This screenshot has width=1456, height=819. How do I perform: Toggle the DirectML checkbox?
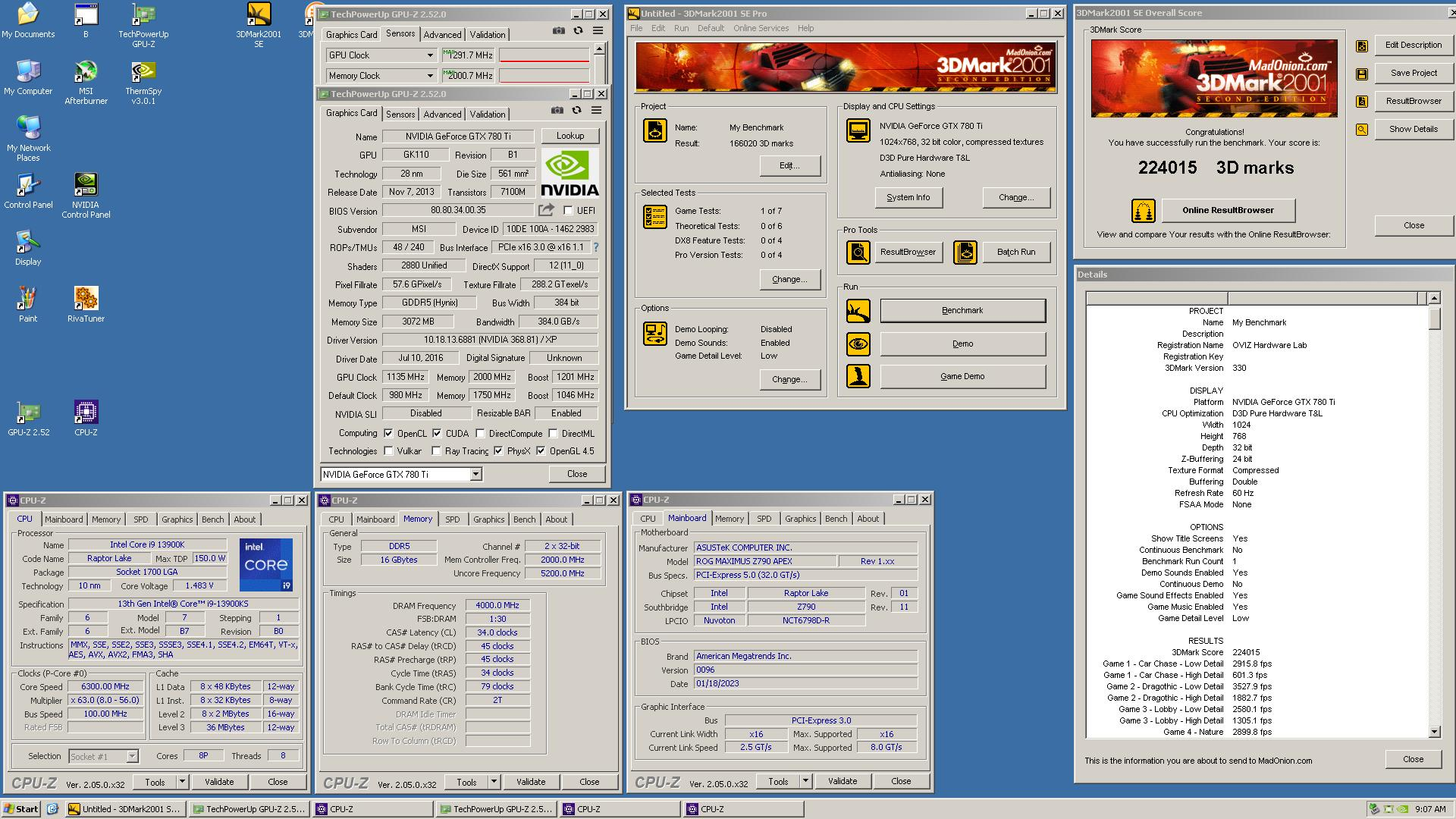(554, 434)
